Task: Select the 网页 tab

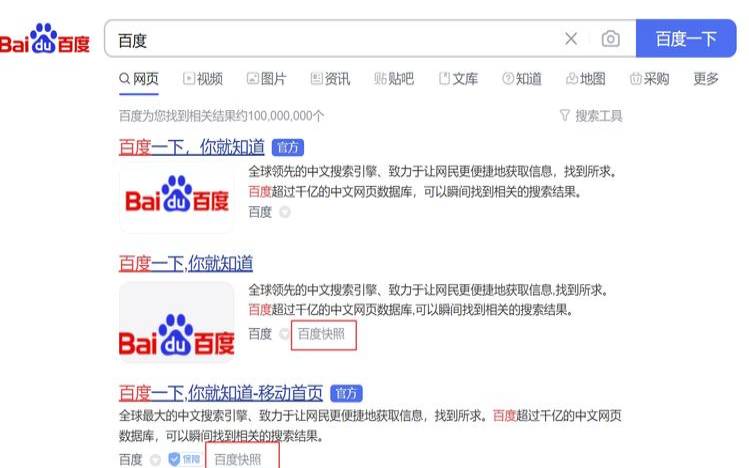Action: point(139,79)
